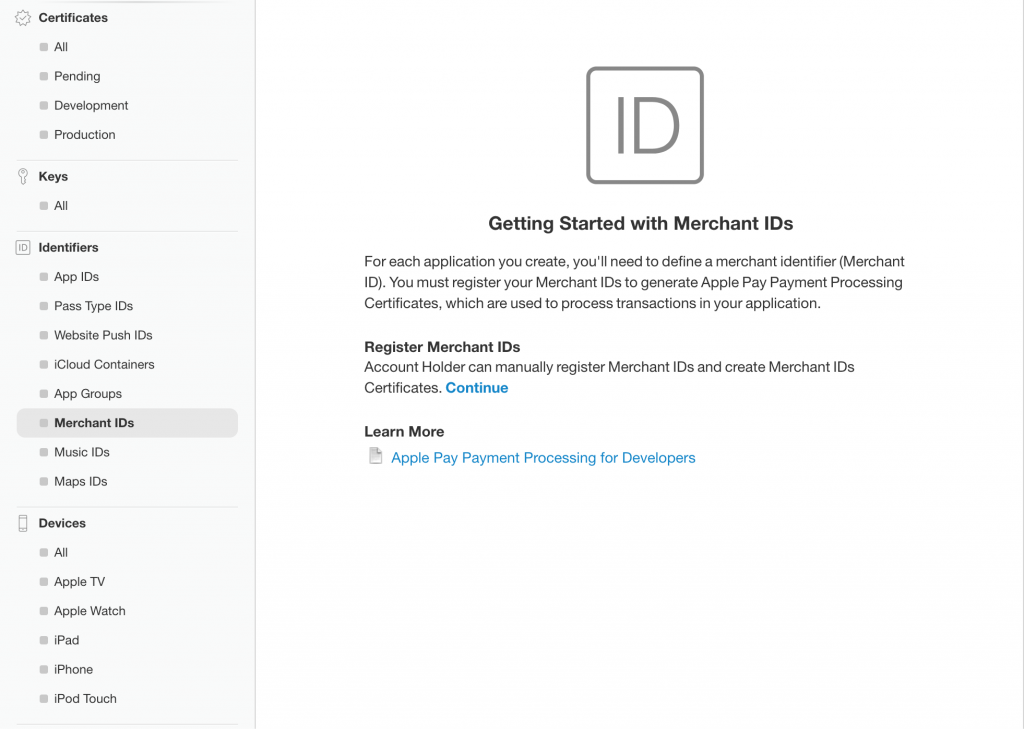Click the document icon beside Apple Pay link
1024x729 pixels.
point(376,456)
